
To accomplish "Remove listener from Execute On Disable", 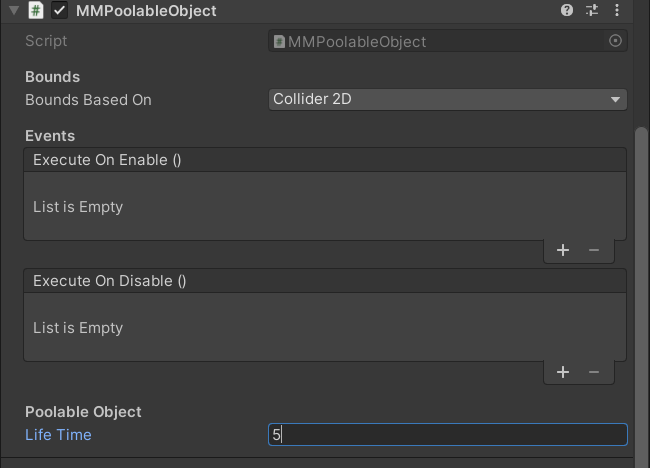I will pos(594,372).
